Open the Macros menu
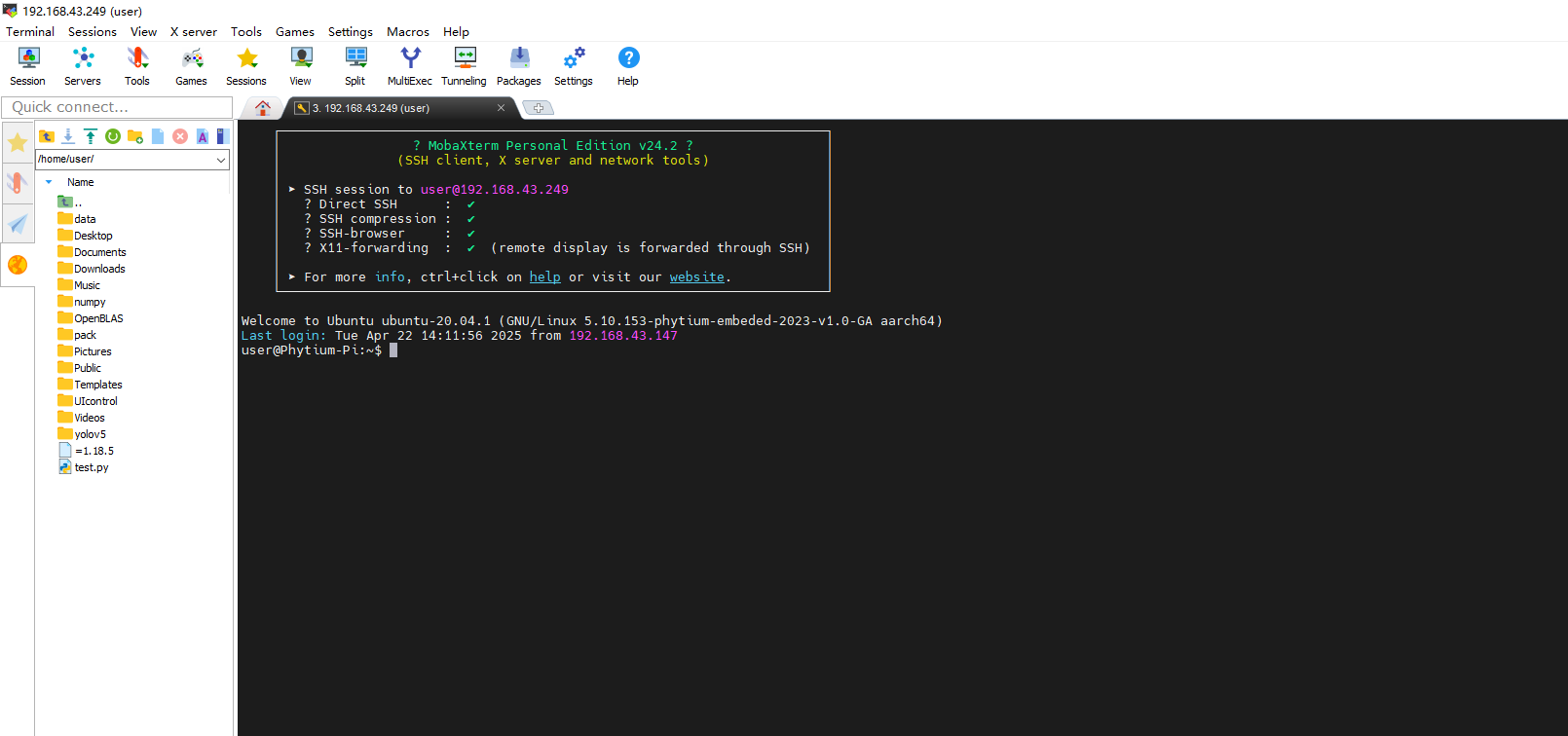1568x736 pixels. pyautogui.click(x=408, y=32)
